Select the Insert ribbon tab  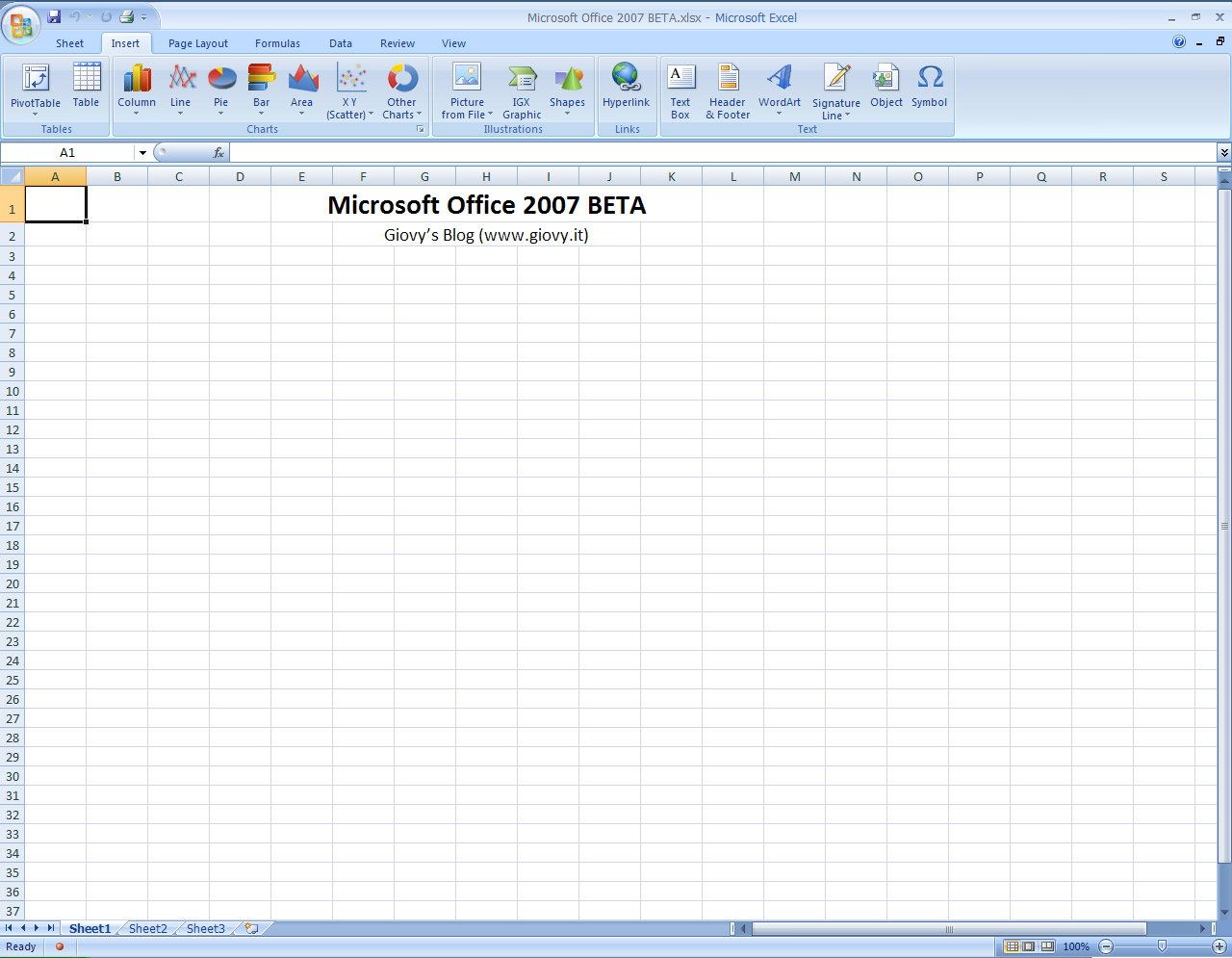point(125,43)
